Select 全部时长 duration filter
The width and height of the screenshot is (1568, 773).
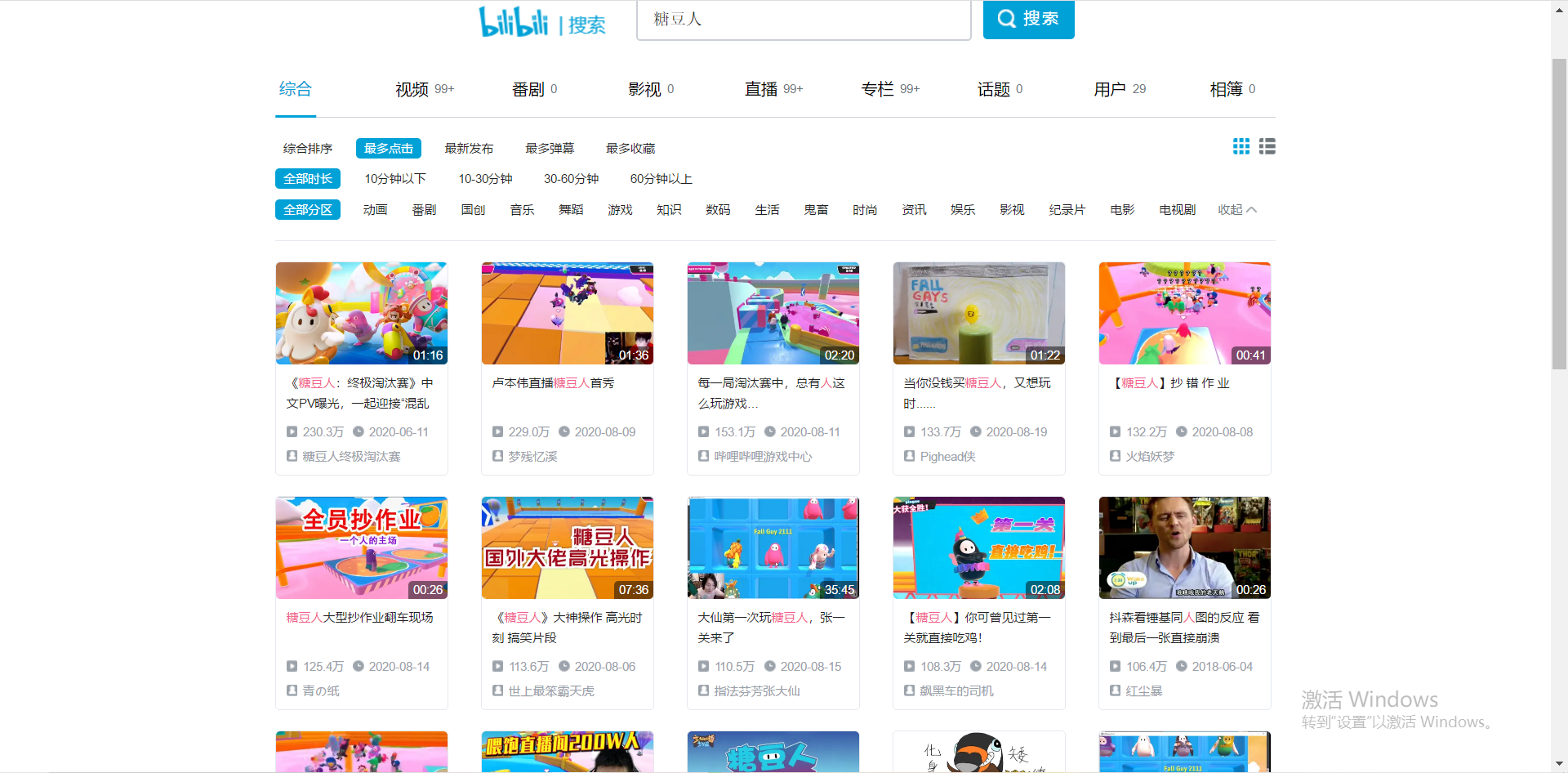308,178
